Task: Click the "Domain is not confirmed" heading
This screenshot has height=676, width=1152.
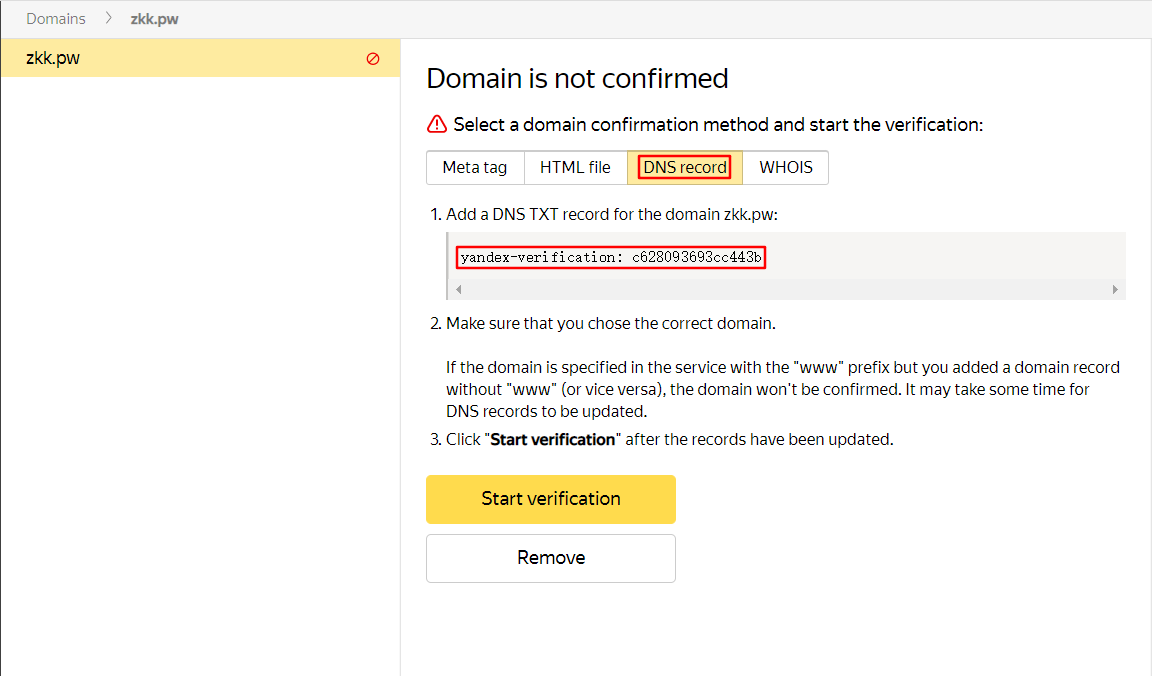Action: tap(577, 79)
